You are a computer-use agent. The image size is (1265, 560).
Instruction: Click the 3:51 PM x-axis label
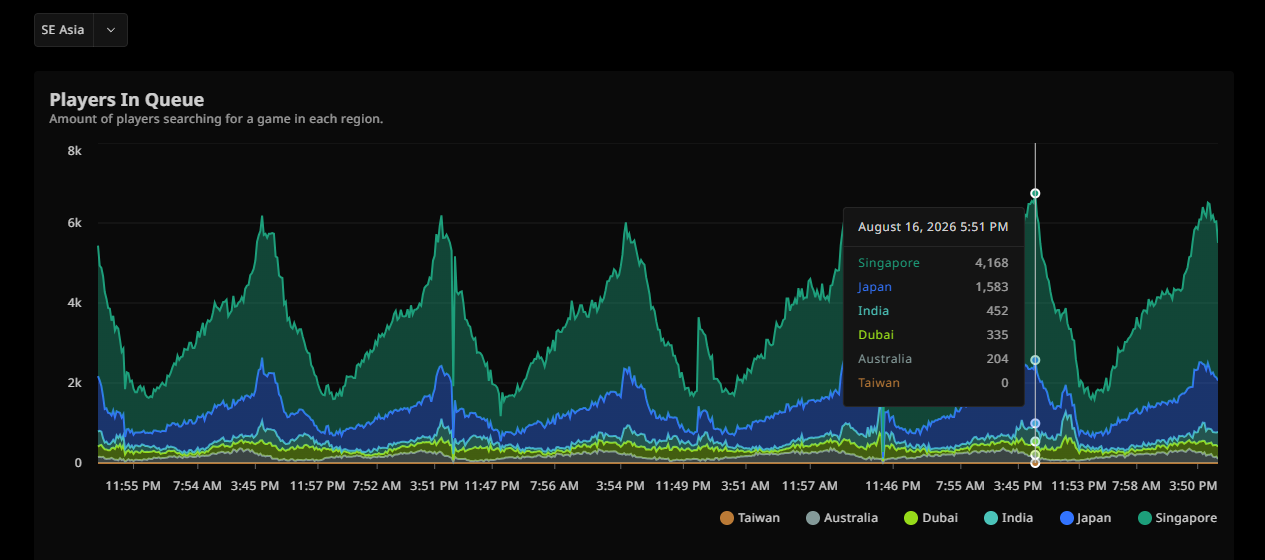pos(435,486)
